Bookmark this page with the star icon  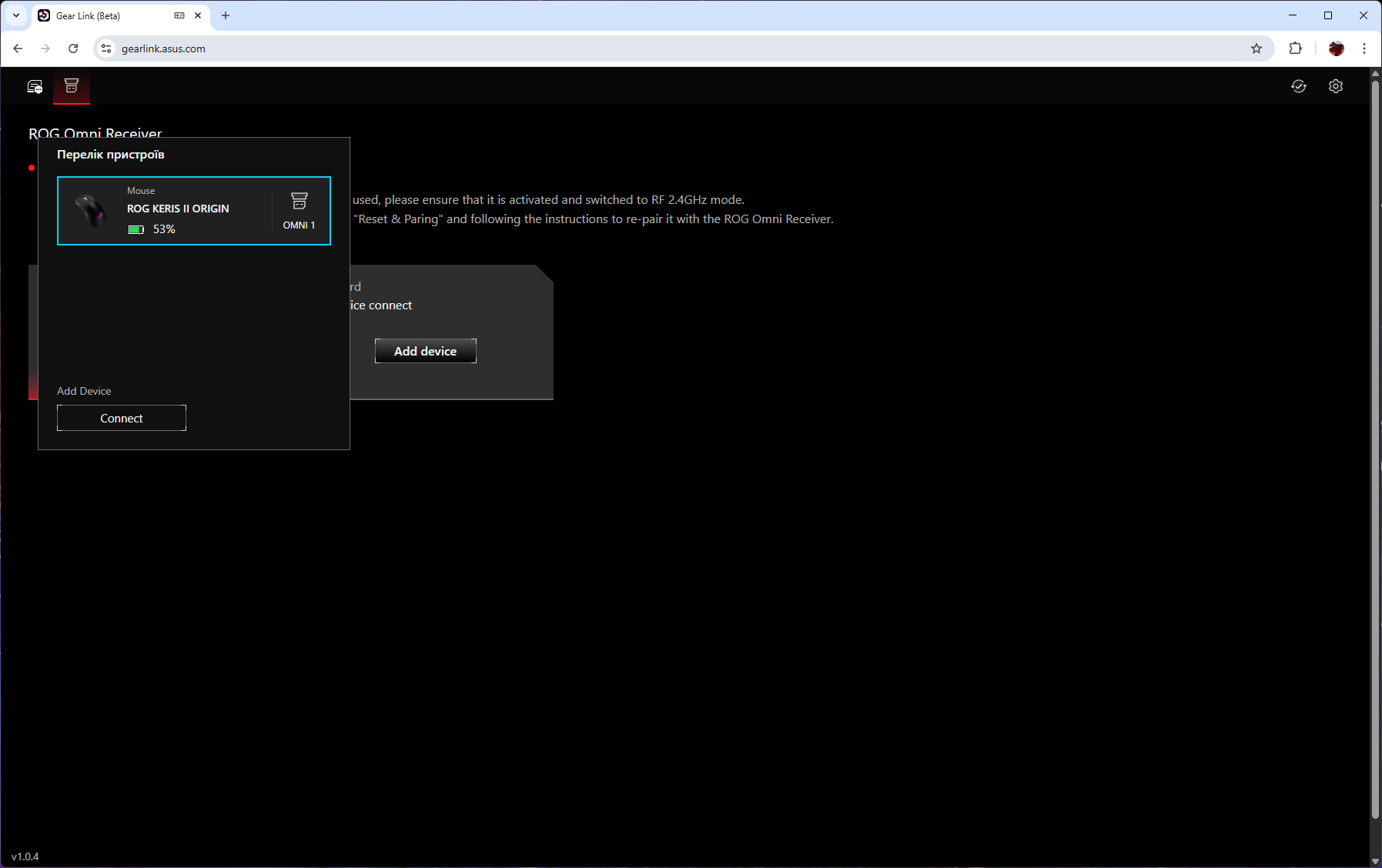click(x=1257, y=48)
